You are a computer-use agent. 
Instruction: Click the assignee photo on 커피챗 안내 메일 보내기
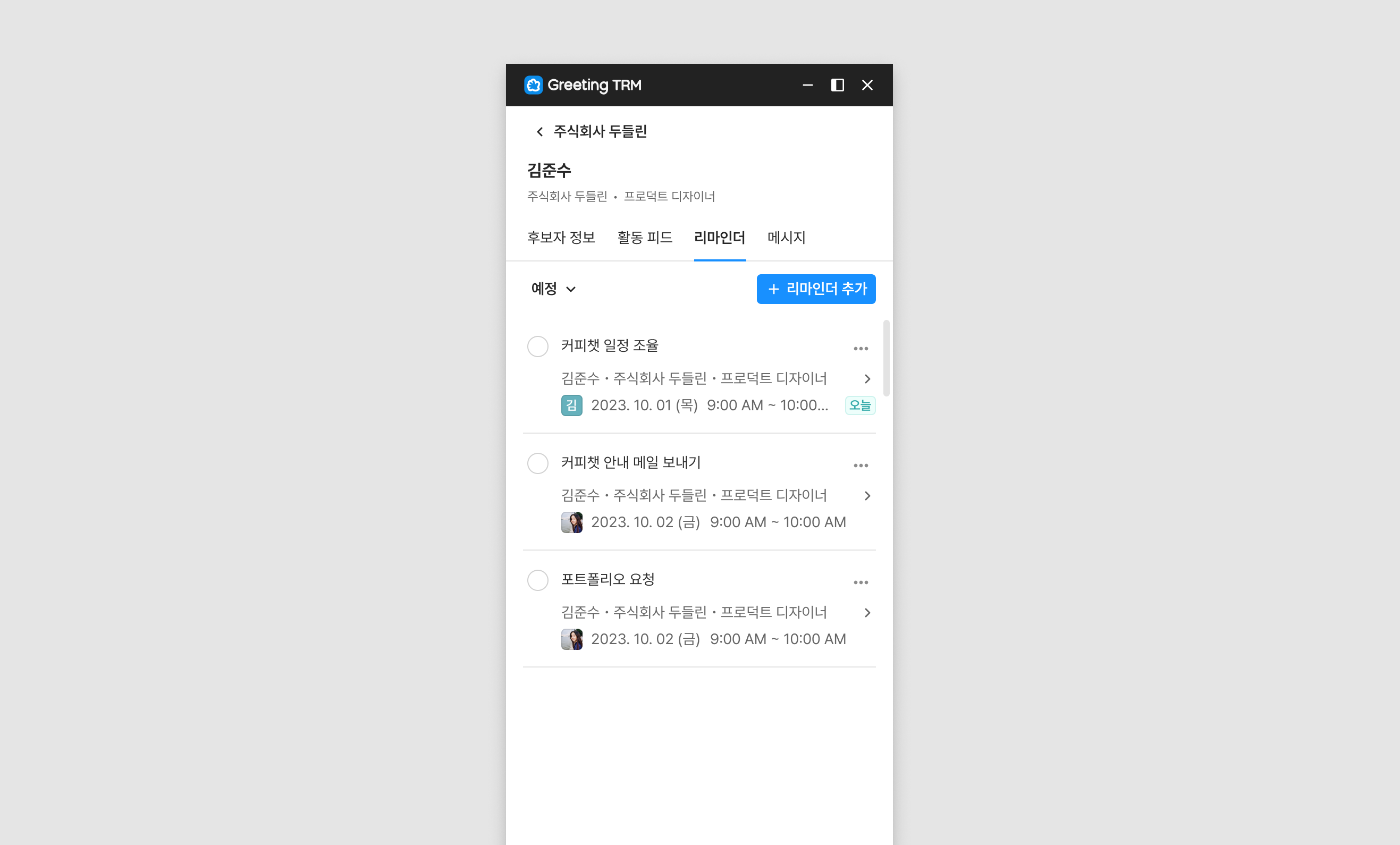571,522
